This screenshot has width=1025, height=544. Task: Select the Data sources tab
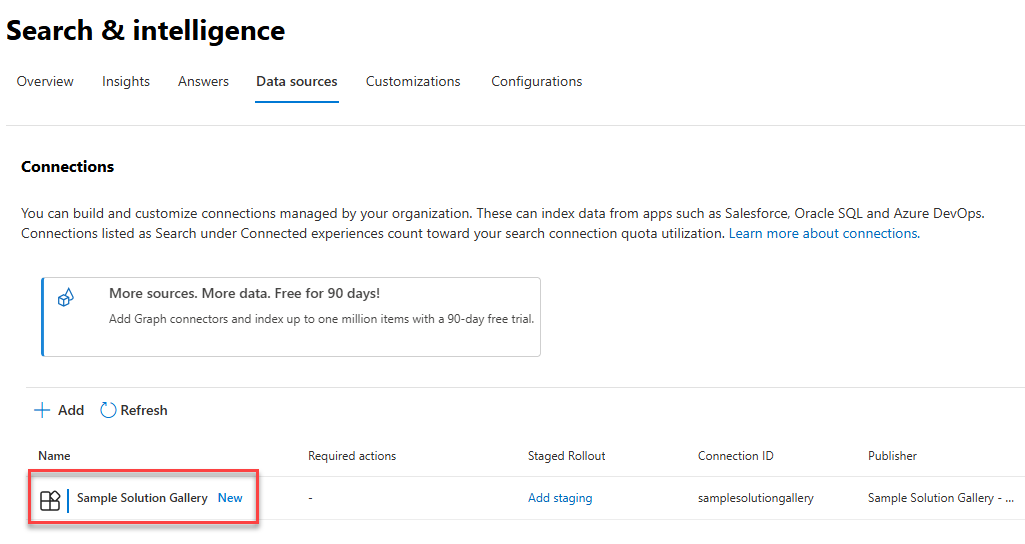(297, 81)
